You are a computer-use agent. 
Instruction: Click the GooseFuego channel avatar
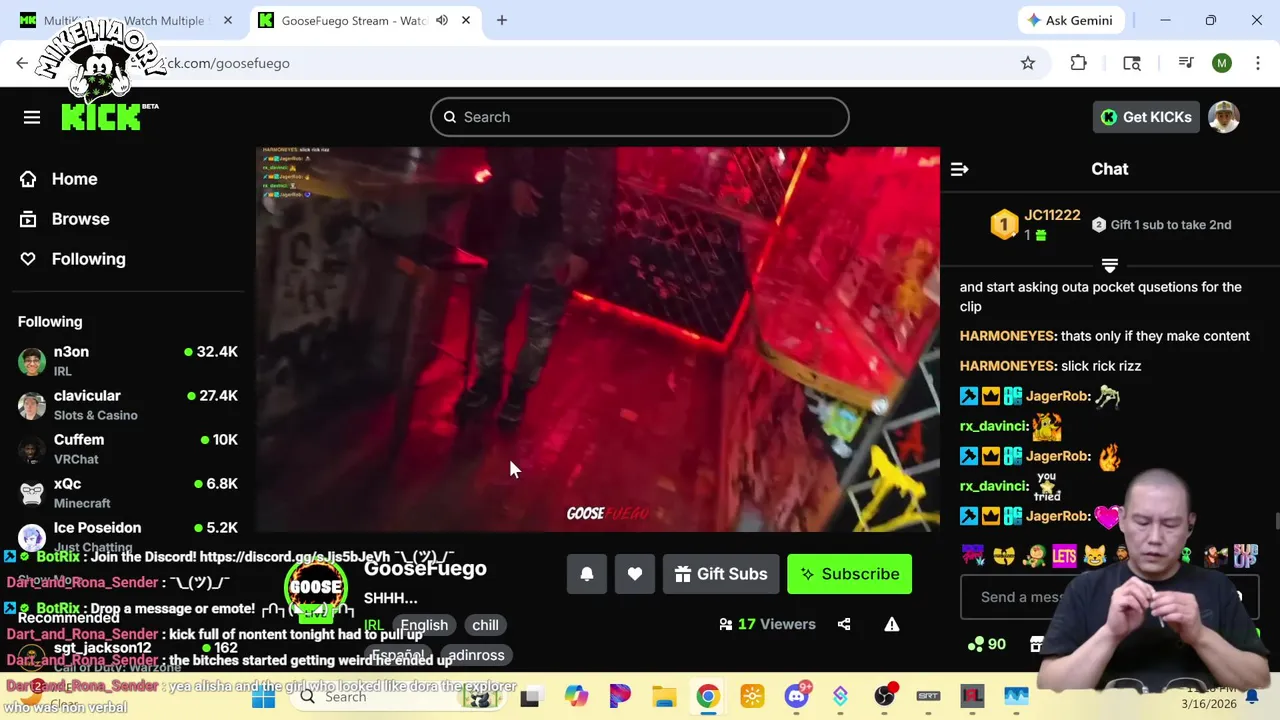coord(316,587)
